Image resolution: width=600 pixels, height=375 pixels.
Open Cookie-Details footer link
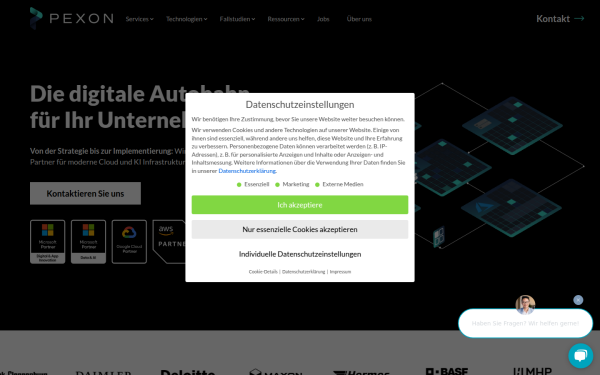263,272
